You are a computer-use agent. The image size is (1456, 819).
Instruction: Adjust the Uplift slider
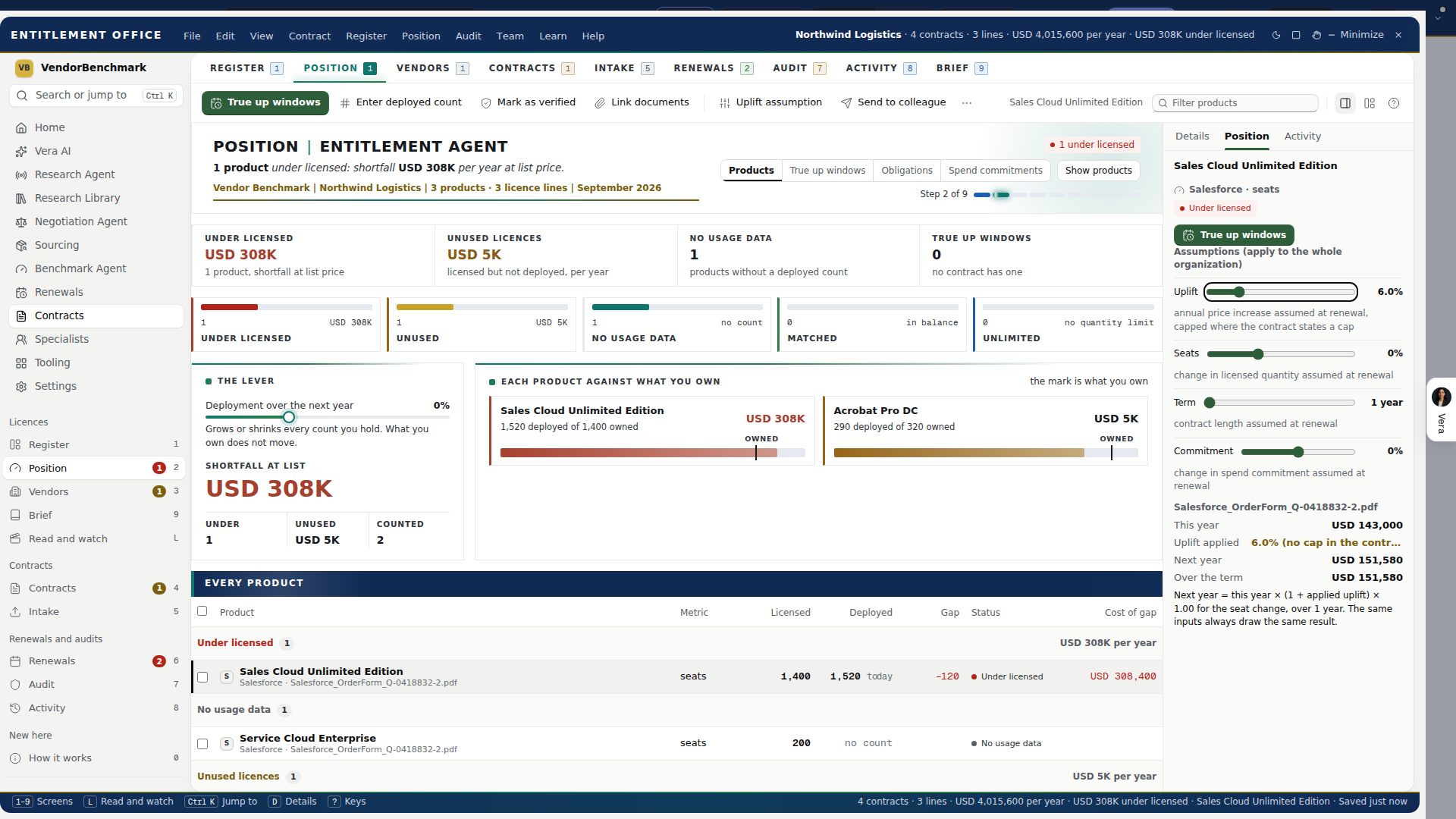(x=1281, y=292)
